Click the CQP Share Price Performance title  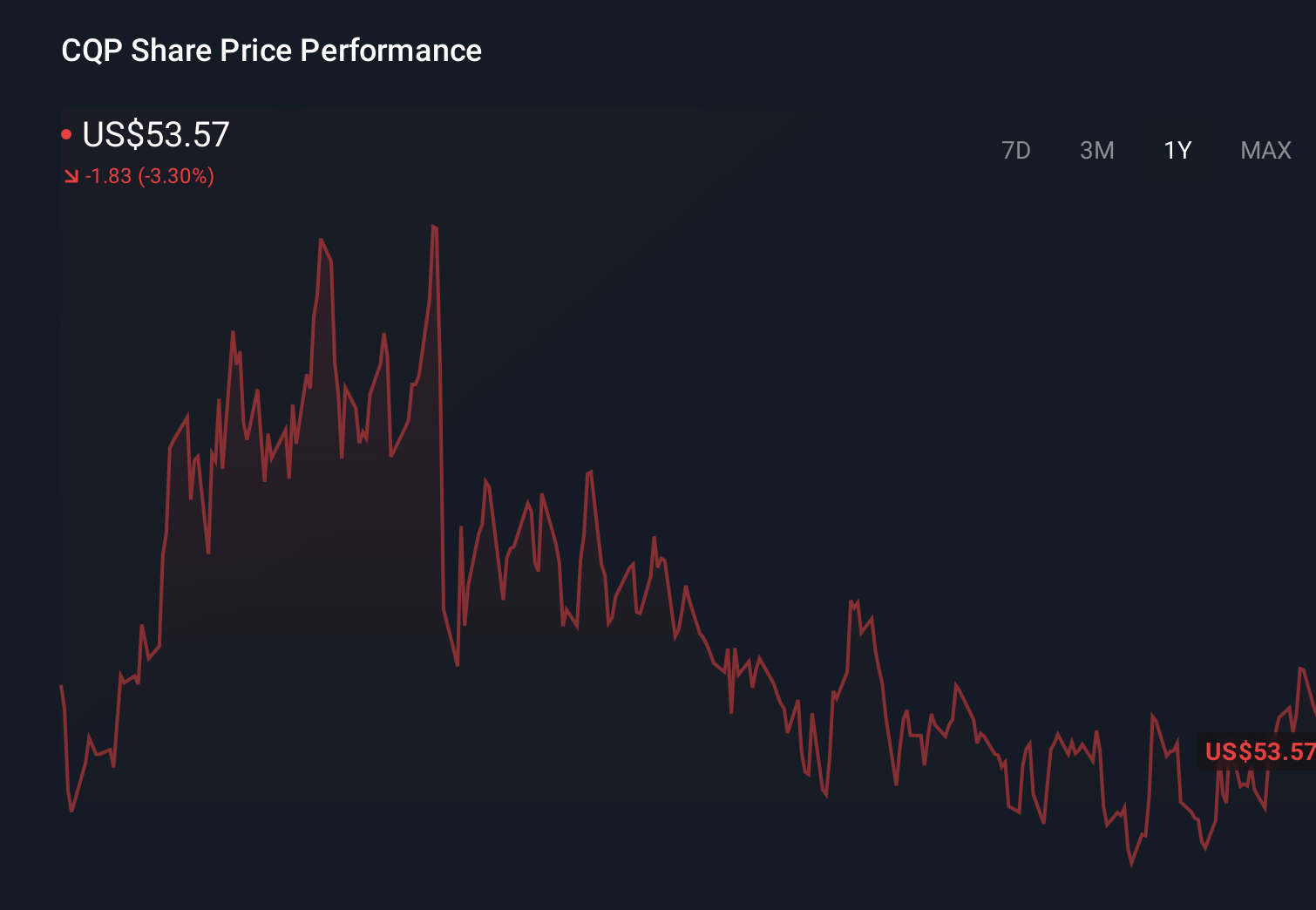[271, 51]
